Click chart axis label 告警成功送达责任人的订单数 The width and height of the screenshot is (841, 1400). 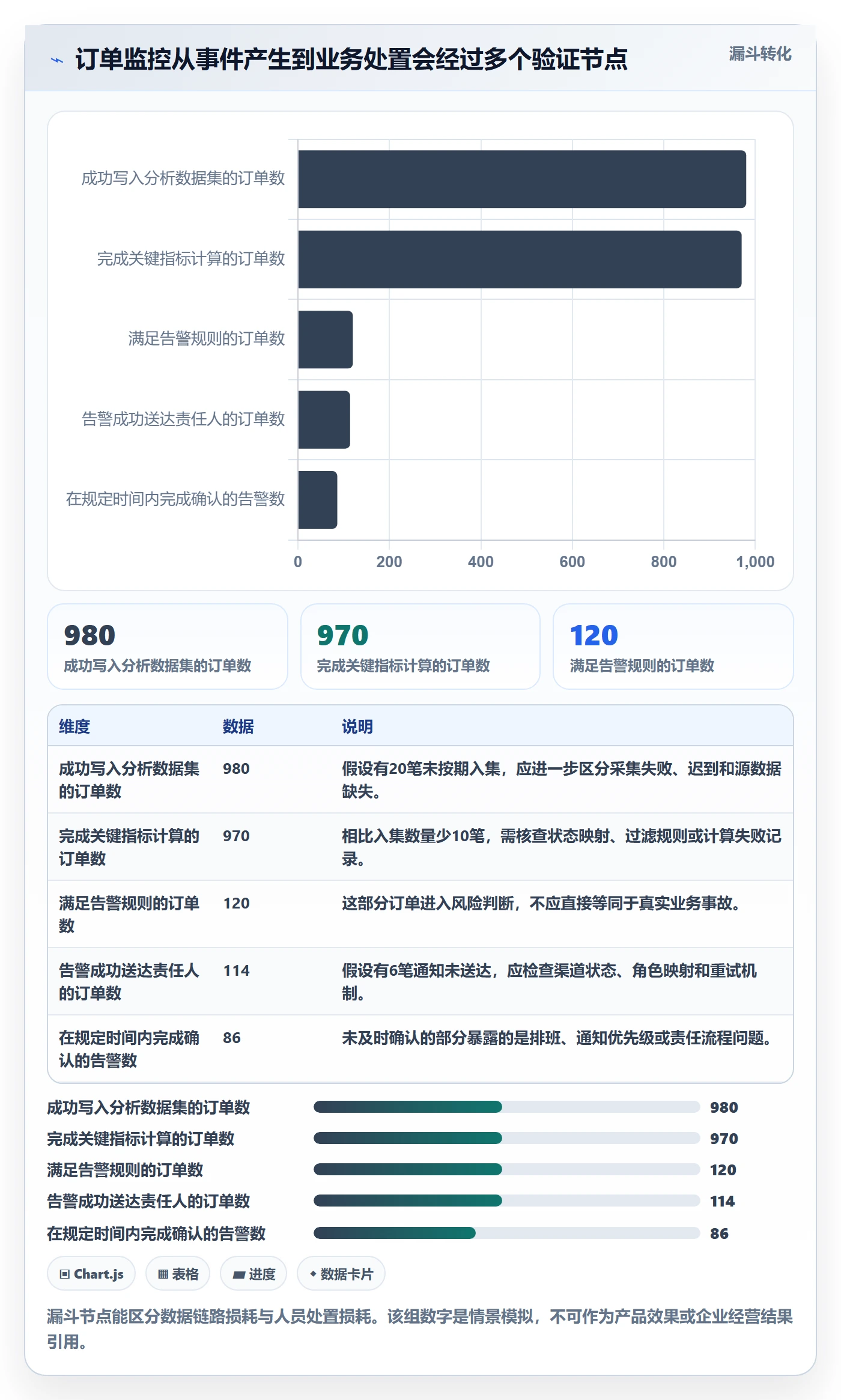183,419
